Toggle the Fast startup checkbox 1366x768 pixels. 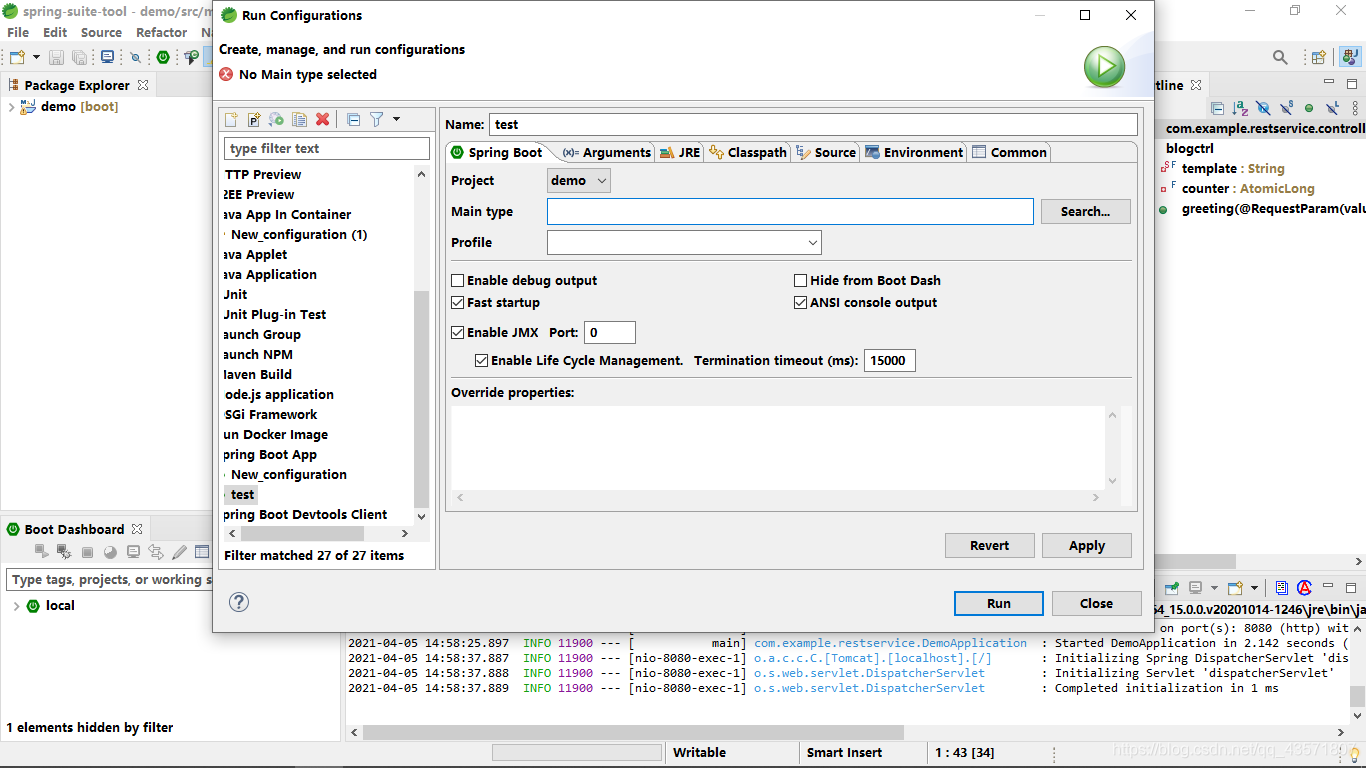(x=458, y=303)
